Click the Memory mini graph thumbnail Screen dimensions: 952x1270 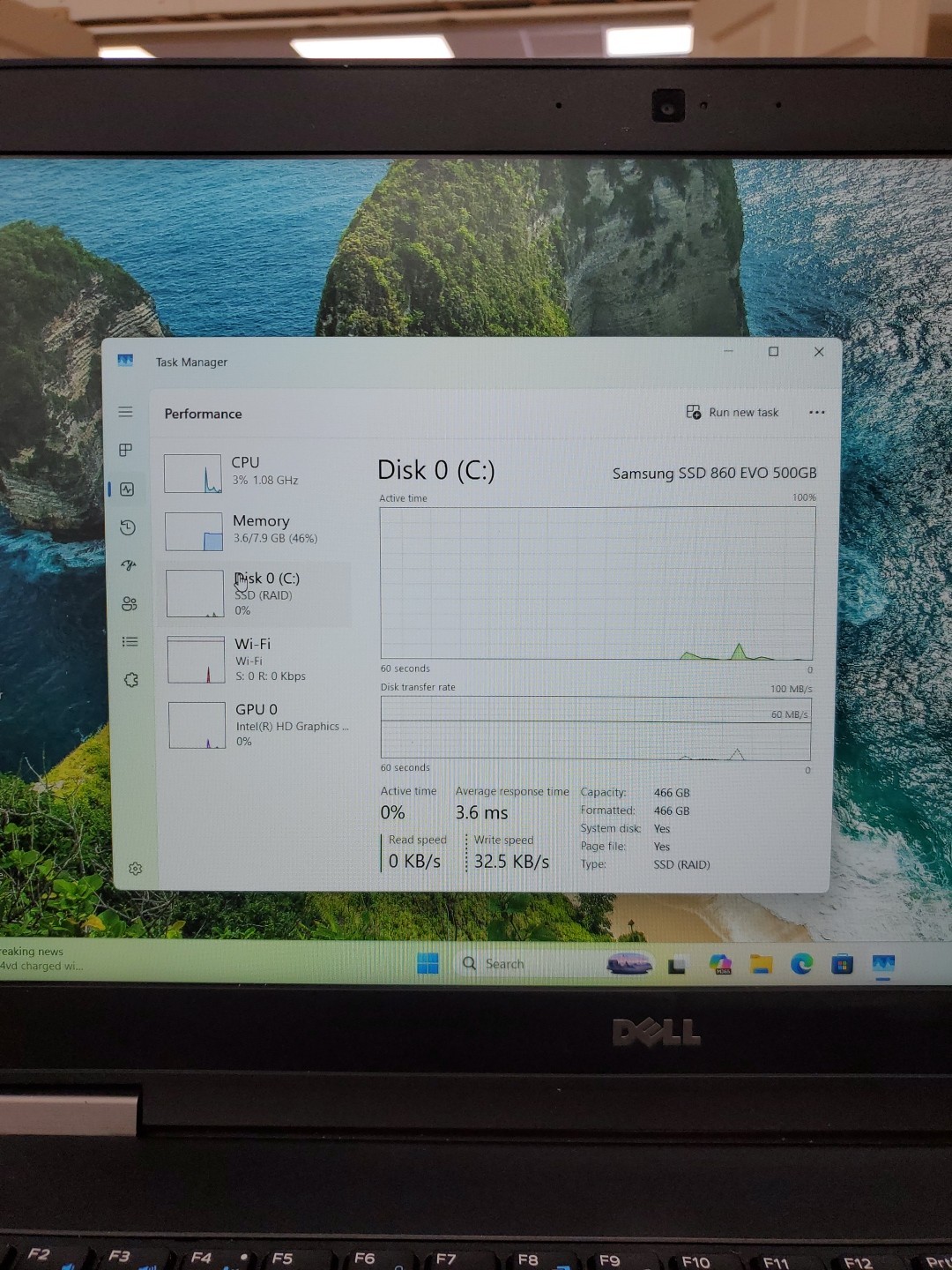(194, 532)
